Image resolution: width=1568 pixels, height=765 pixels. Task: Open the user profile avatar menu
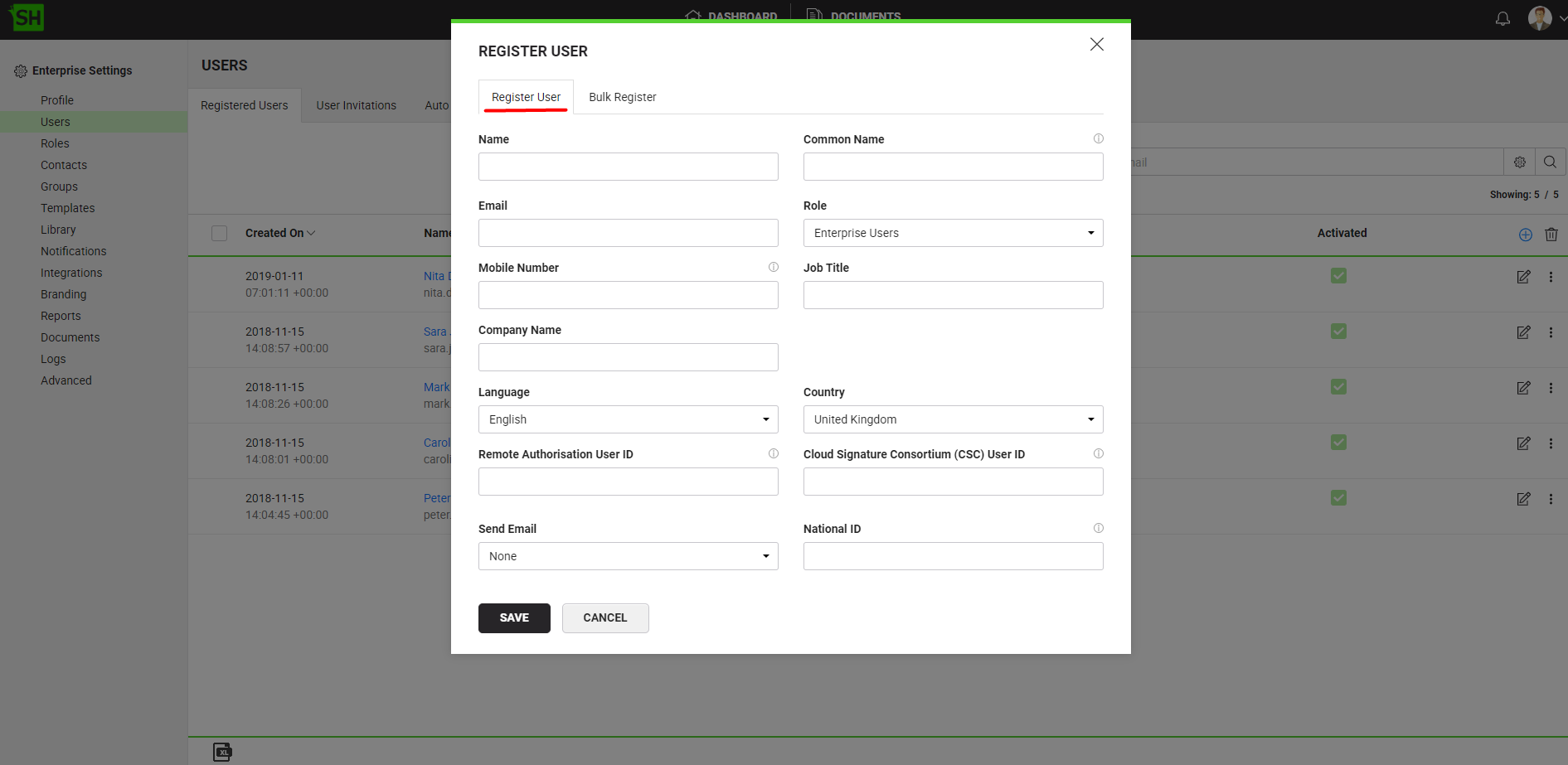1540,18
